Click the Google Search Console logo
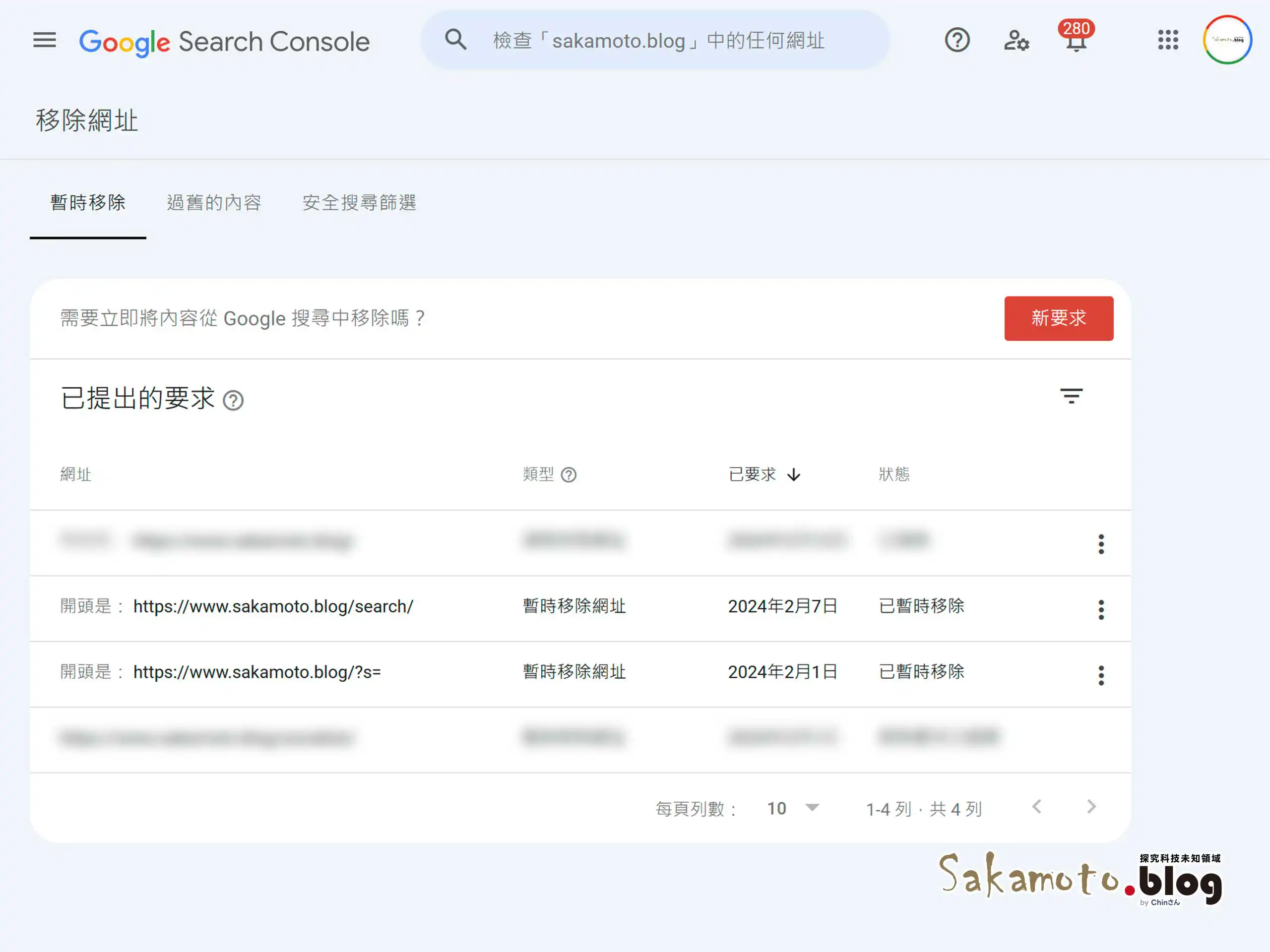Image resolution: width=1270 pixels, height=952 pixels. coord(224,41)
